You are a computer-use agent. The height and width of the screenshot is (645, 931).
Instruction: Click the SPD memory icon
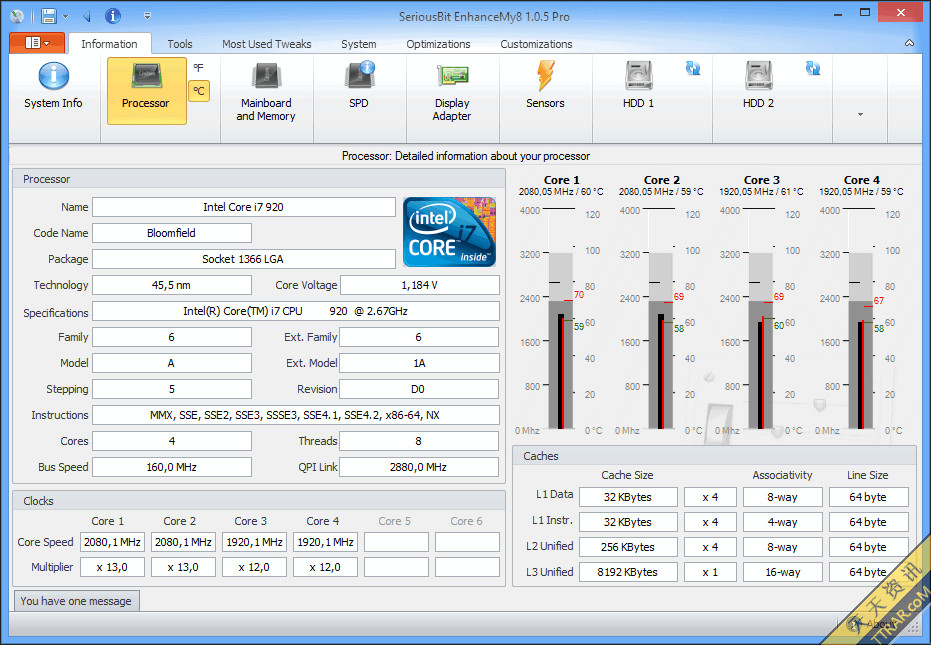pyautogui.click(x=358, y=88)
